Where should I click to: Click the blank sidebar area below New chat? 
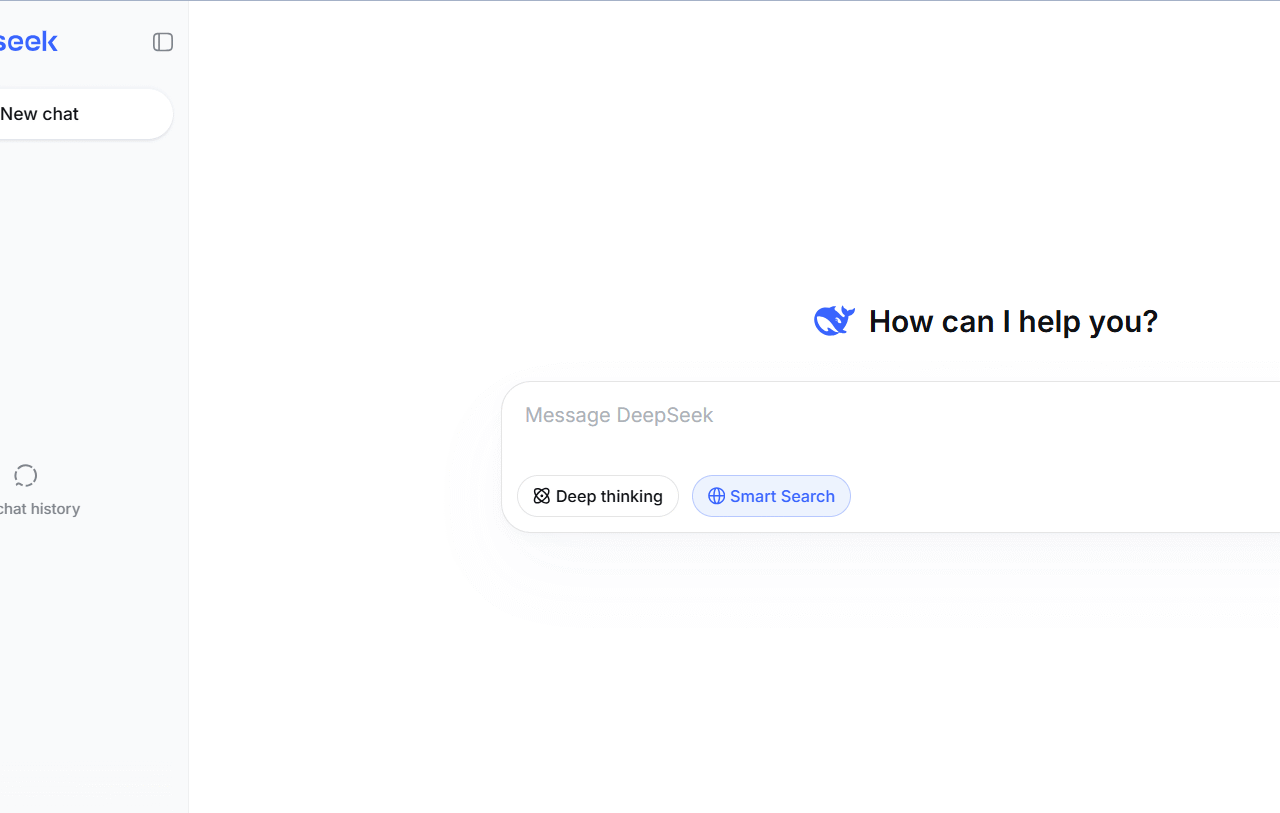click(x=90, y=280)
